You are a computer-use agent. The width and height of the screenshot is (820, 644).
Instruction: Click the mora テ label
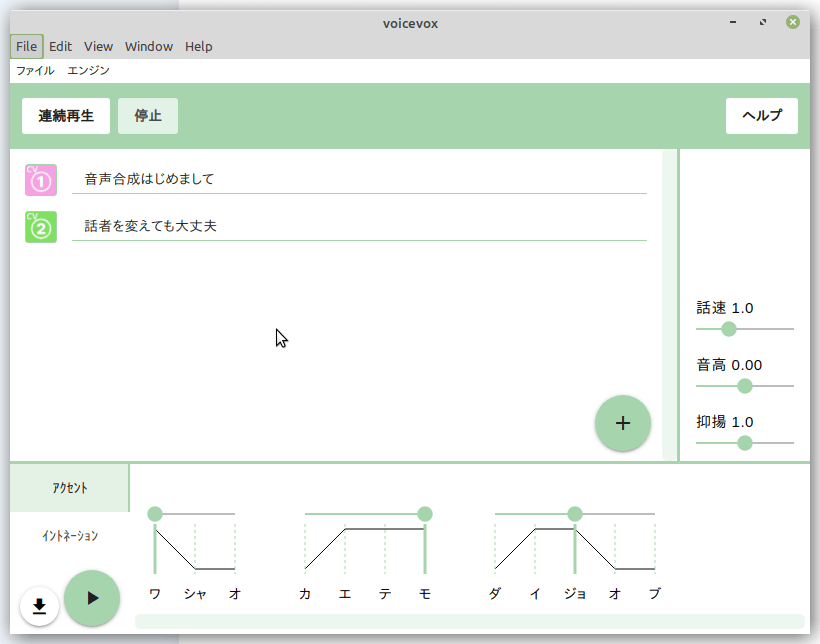pyautogui.click(x=385, y=594)
